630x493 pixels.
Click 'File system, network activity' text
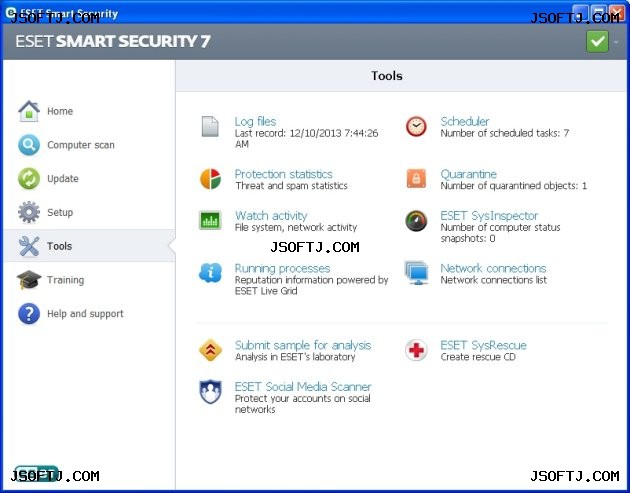[296, 227]
